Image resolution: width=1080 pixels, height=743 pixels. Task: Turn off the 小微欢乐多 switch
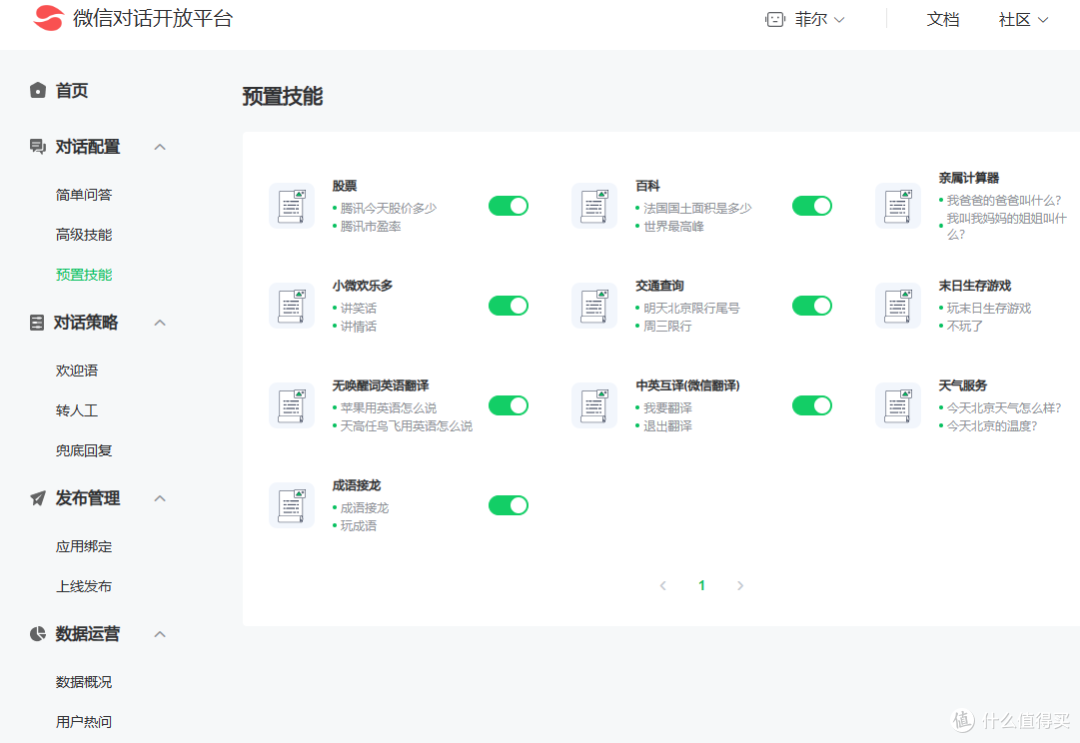click(x=508, y=306)
